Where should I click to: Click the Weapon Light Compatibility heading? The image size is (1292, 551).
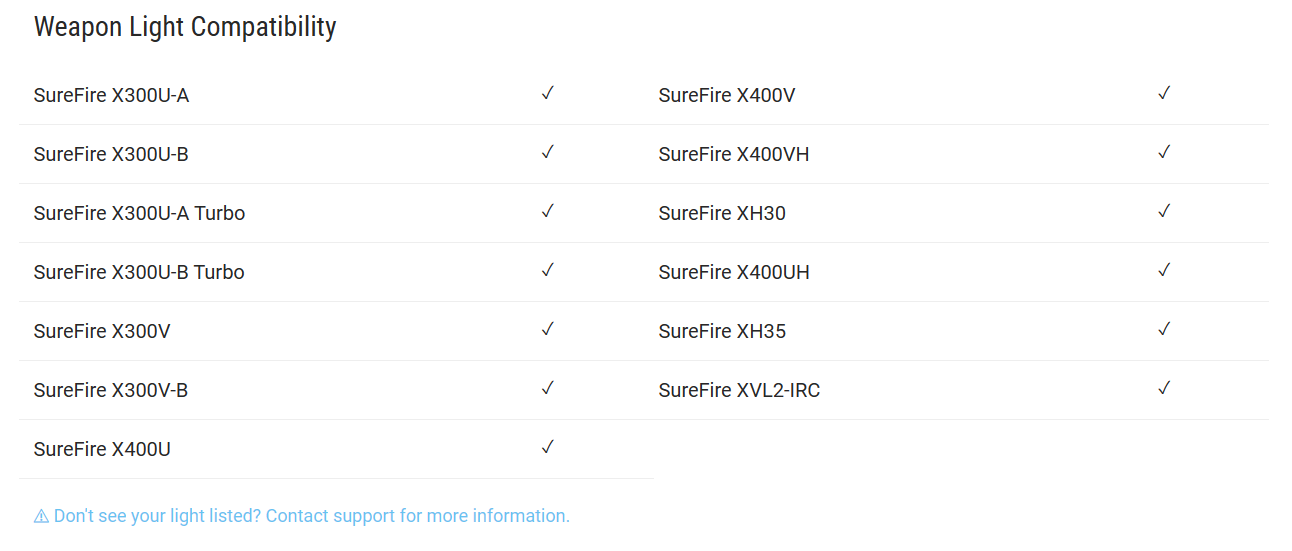pyautogui.click(x=185, y=27)
